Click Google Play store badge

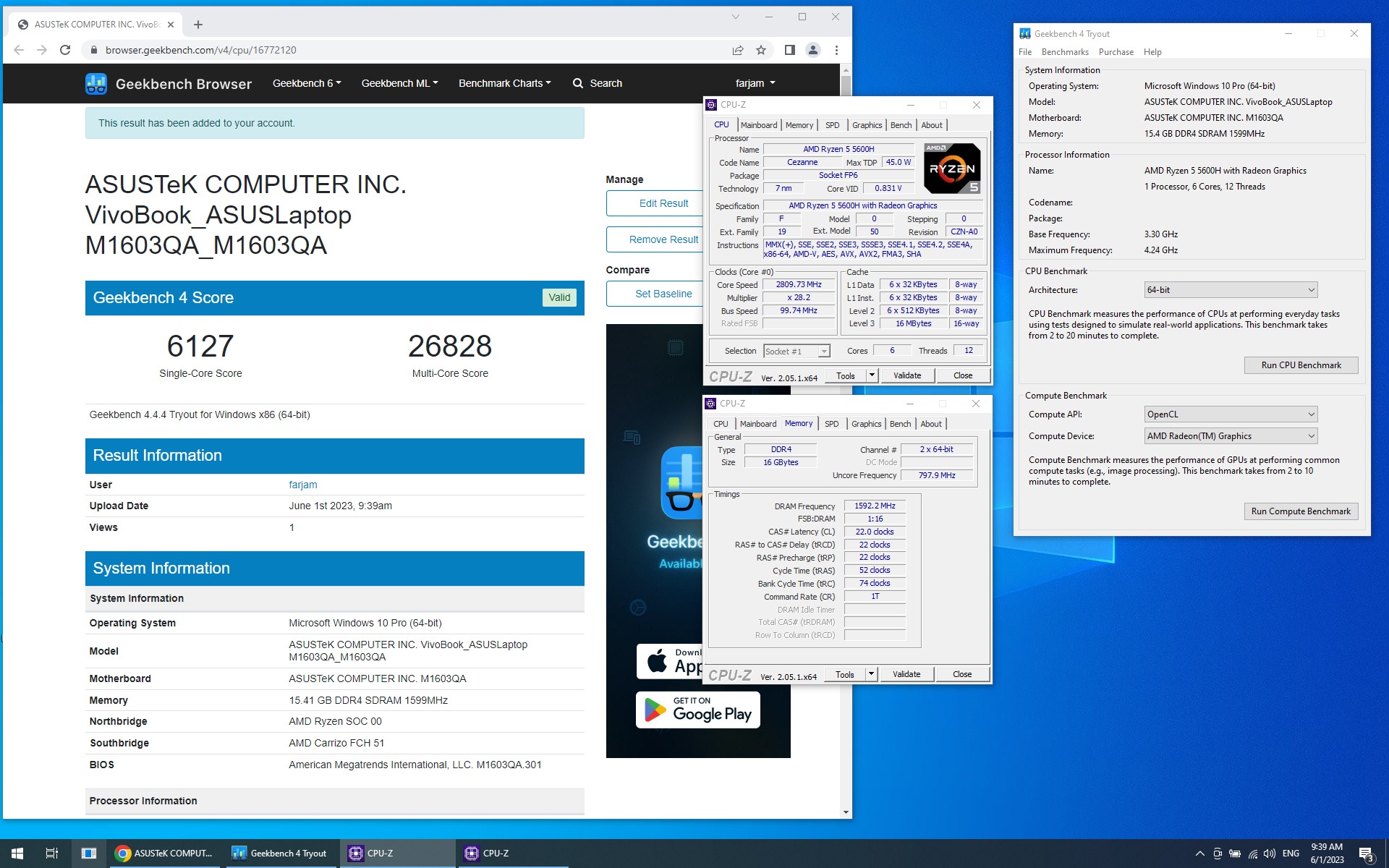[698, 710]
